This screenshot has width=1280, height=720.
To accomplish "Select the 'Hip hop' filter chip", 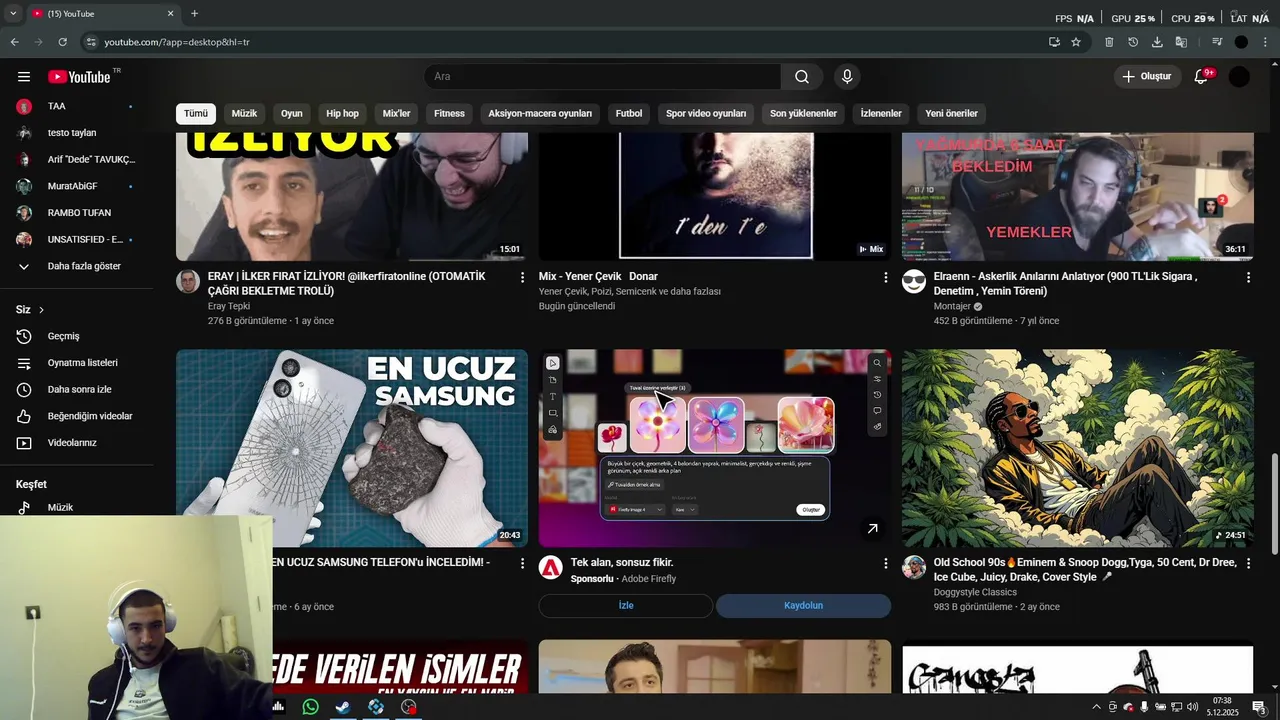I will (x=342, y=114).
